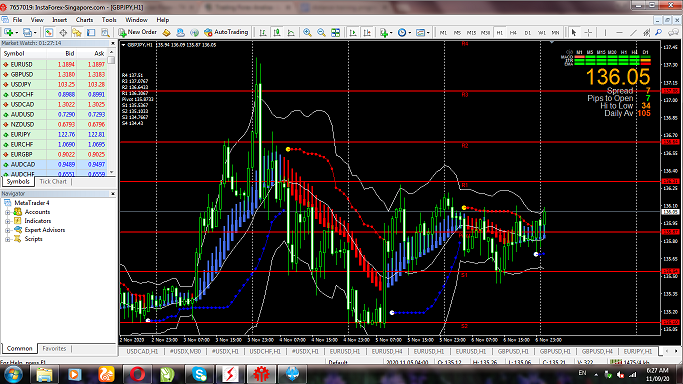Open the Charts menu

pos(84,20)
